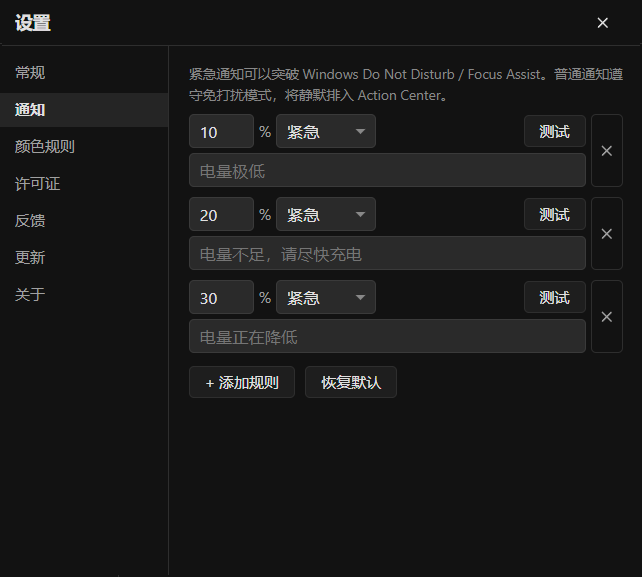
Task: Delete the 30% notification rule
Action: (607, 317)
